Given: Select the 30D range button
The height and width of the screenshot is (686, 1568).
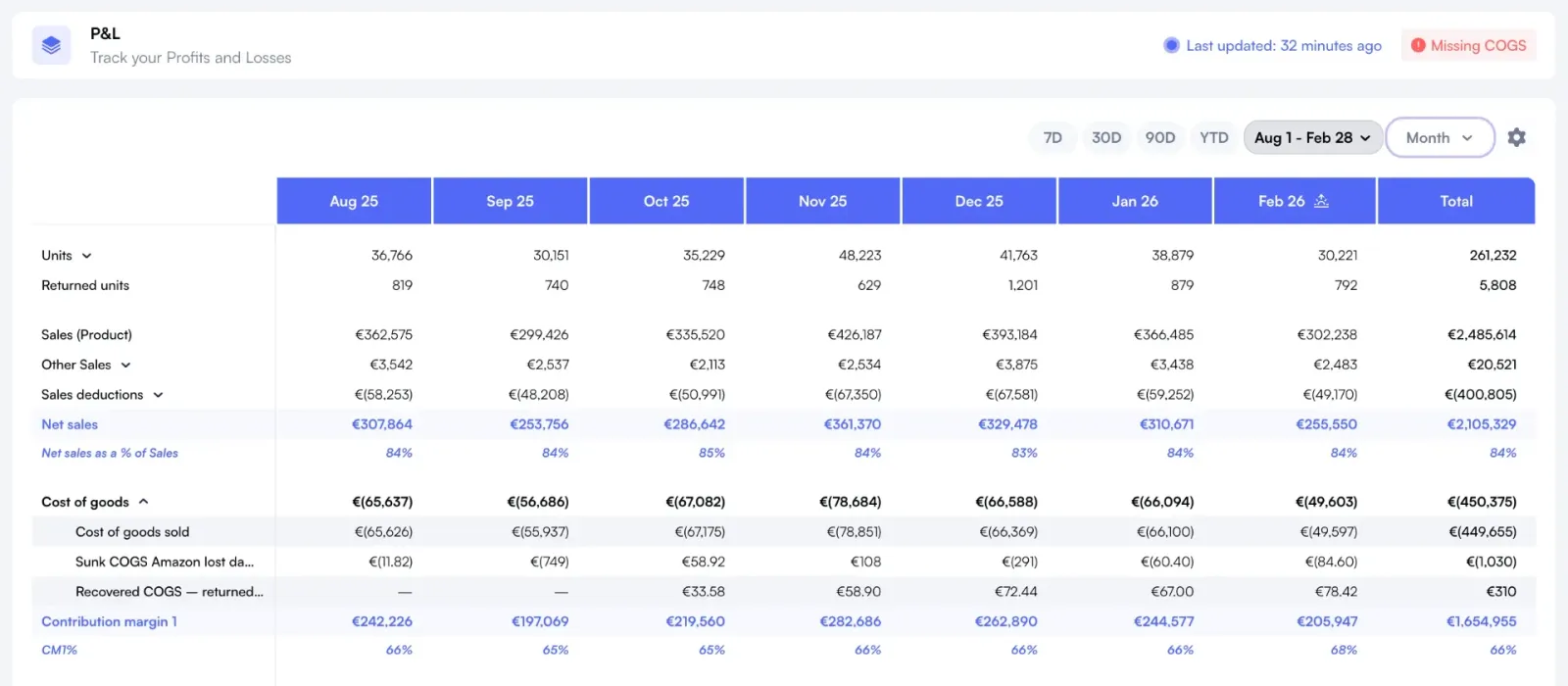Looking at the screenshot, I should click(x=1106, y=138).
